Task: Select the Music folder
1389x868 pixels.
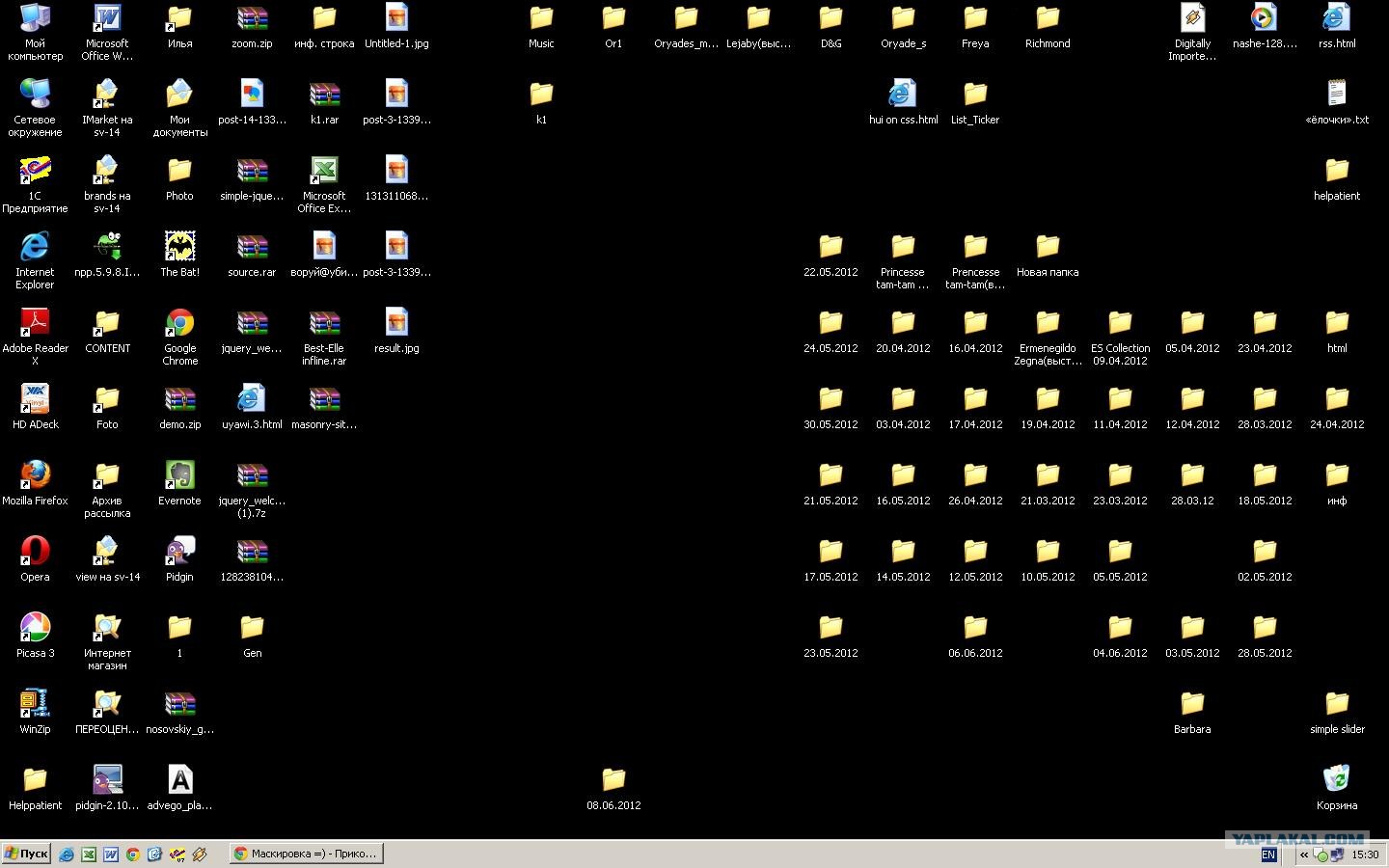Action: pyautogui.click(x=541, y=25)
